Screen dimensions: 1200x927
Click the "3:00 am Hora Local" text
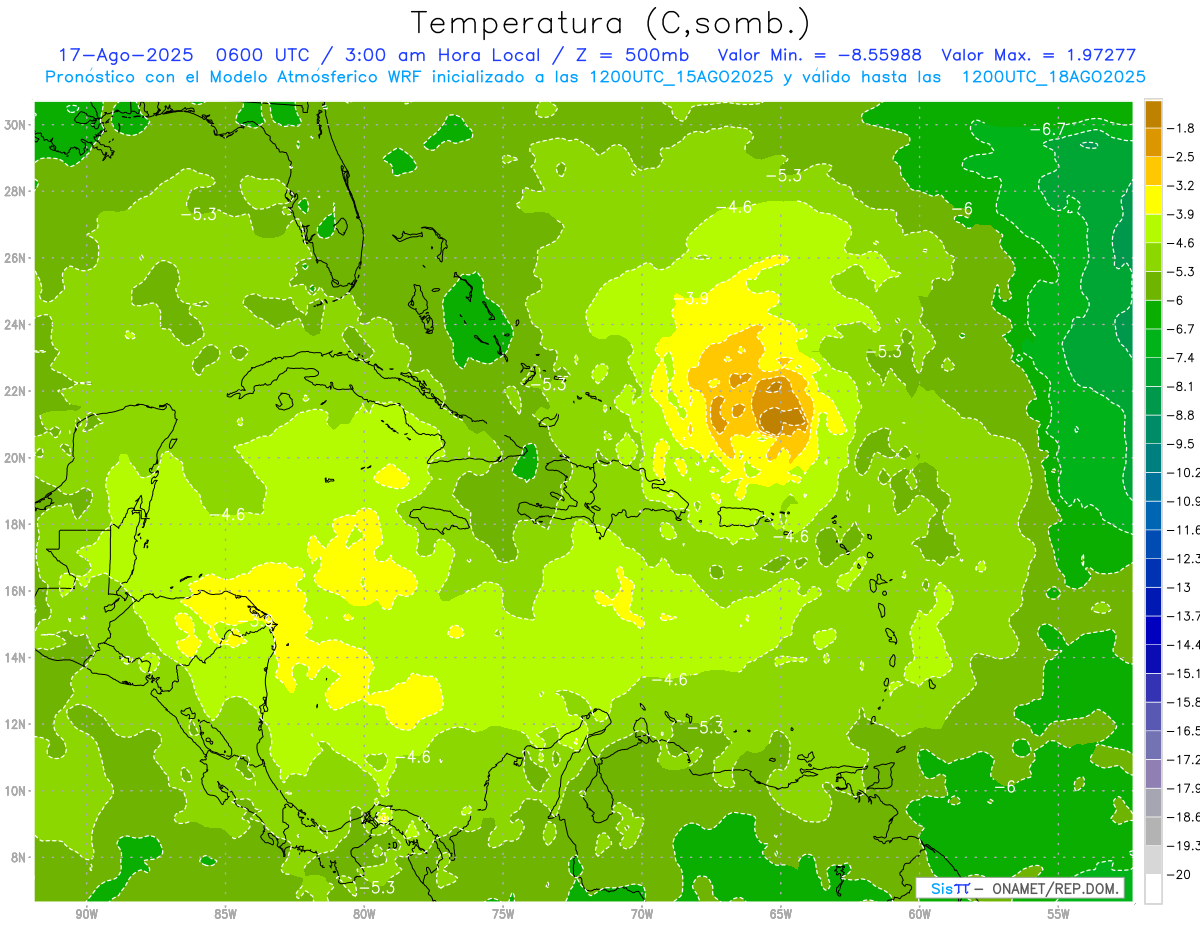(x=440, y=56)
